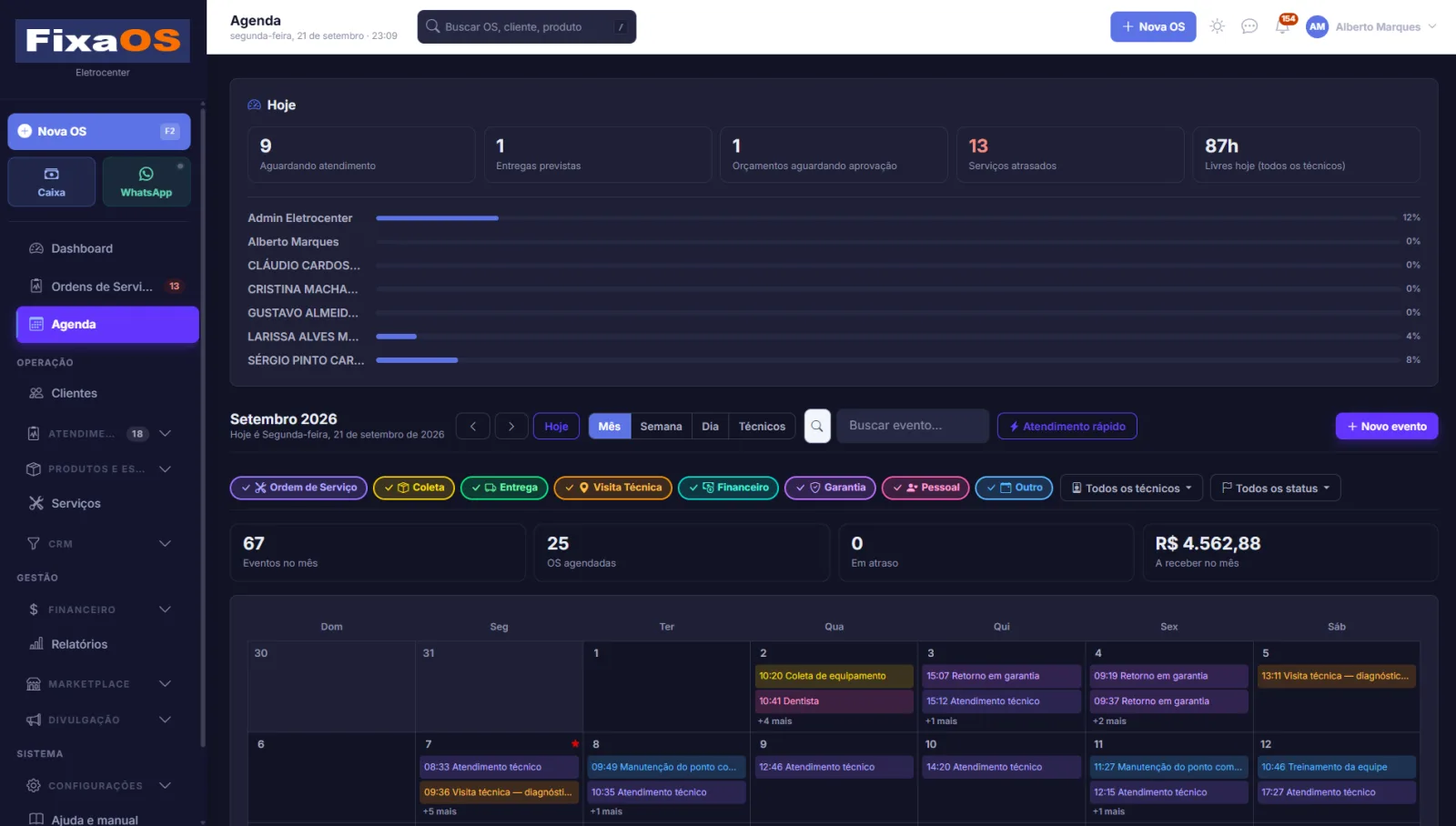Open the WhatsApp shortcut
The height and width of the screenshot is (826, 1456).
tap(147, 182)
